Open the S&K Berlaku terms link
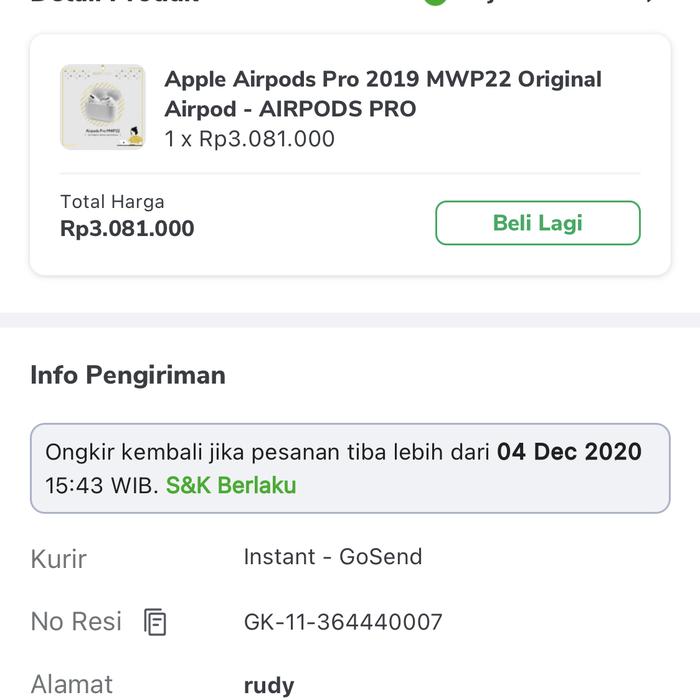The image size is (700, 700). (x=231, y=485)
